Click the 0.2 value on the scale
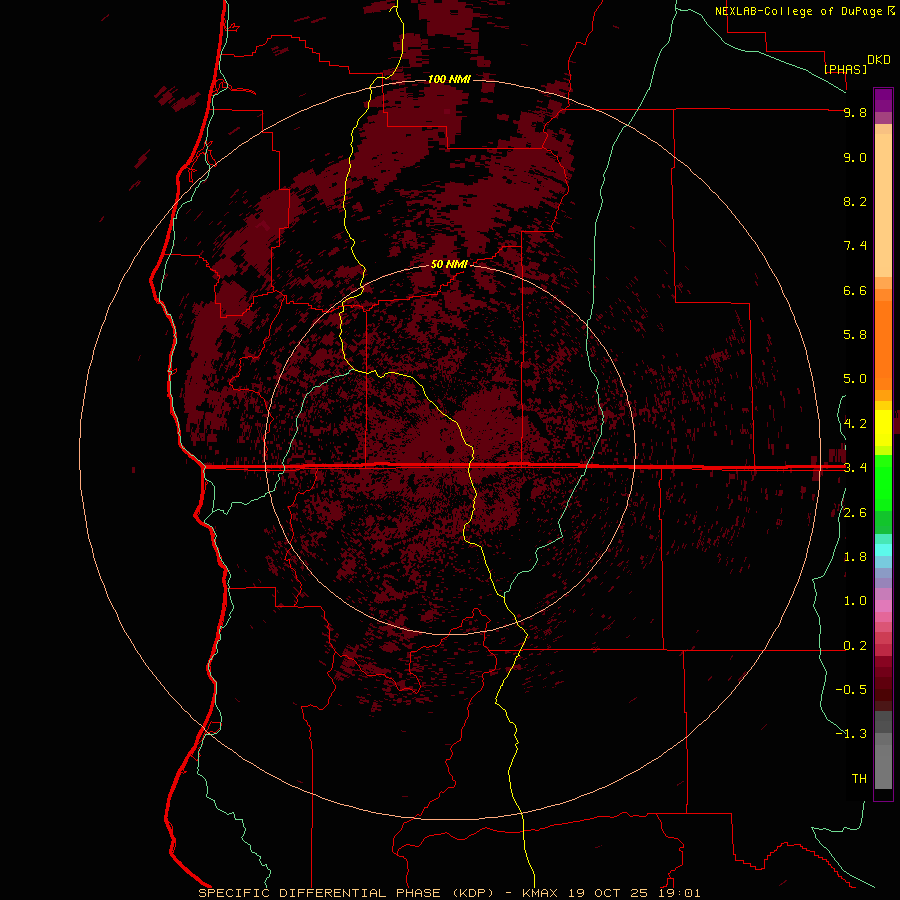 click(855, 646)
